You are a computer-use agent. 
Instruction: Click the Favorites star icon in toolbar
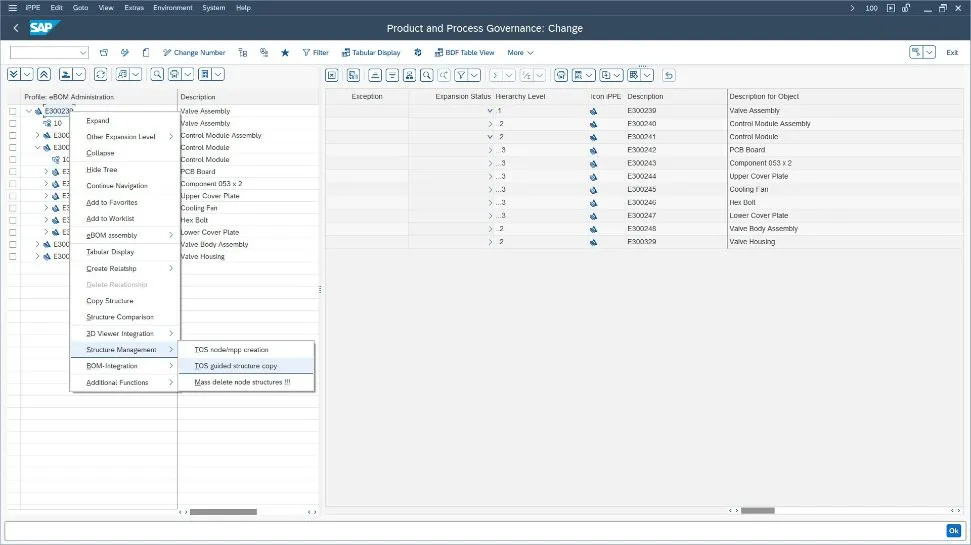pyautogui.click(x=285, y=53)
